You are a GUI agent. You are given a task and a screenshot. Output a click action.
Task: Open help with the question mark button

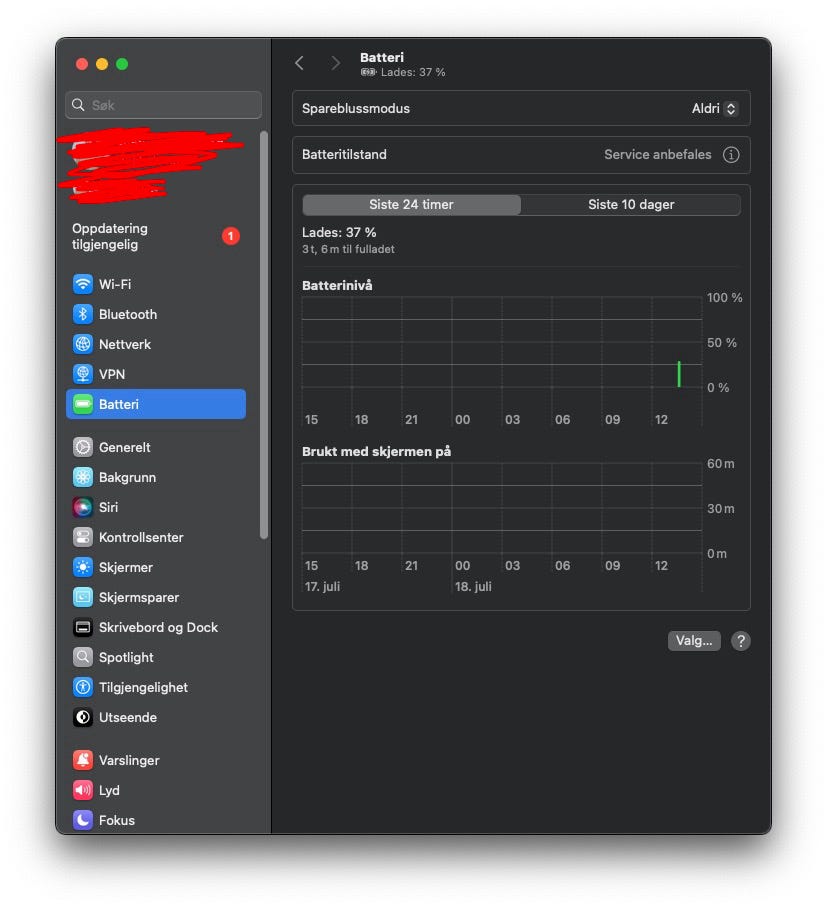(x=740, y=641)
